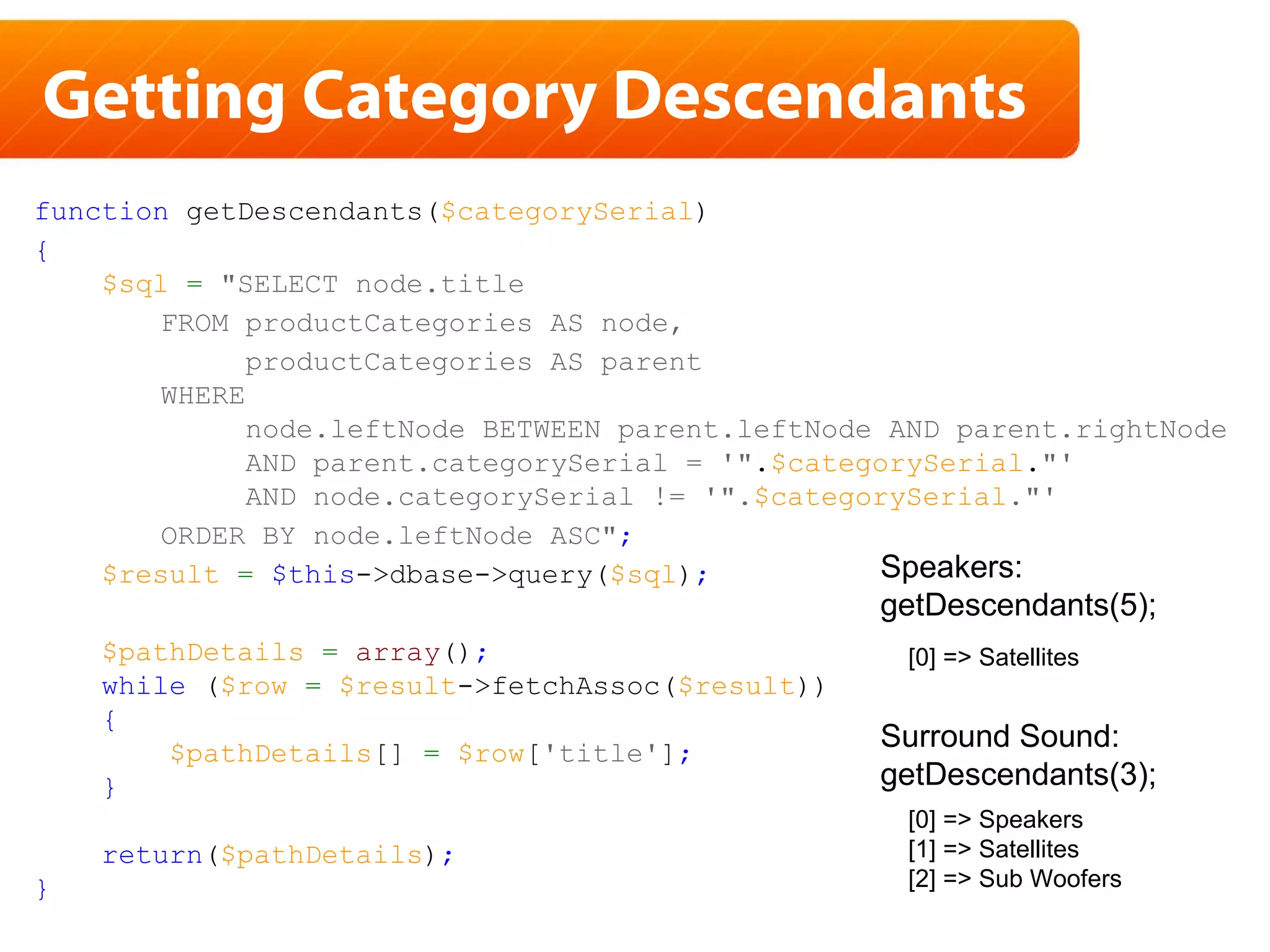Click the 'AND parent.categorySerial =' line

click(658, 464)
